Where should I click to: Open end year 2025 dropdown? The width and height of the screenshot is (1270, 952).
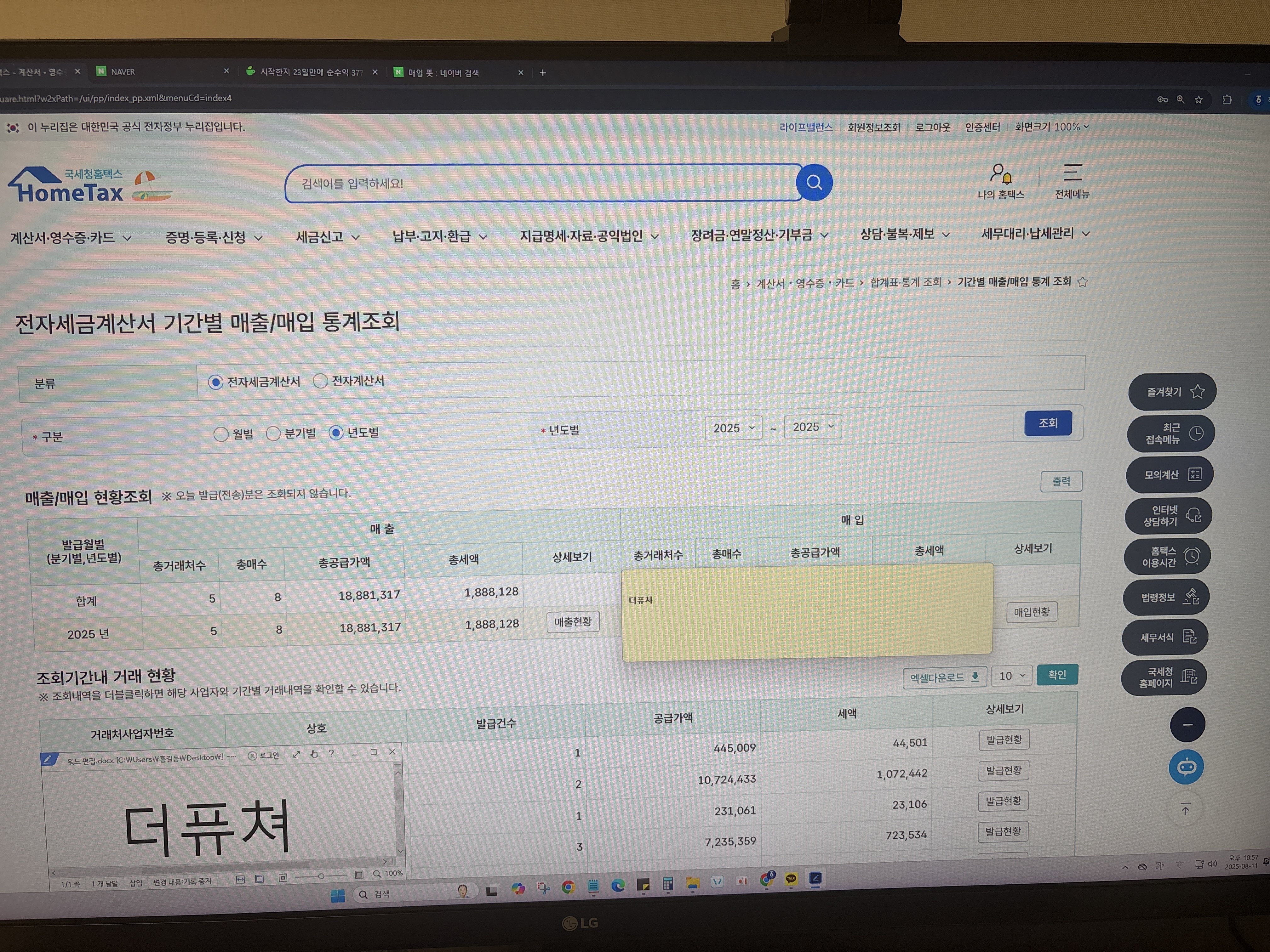tap(813, 426)
